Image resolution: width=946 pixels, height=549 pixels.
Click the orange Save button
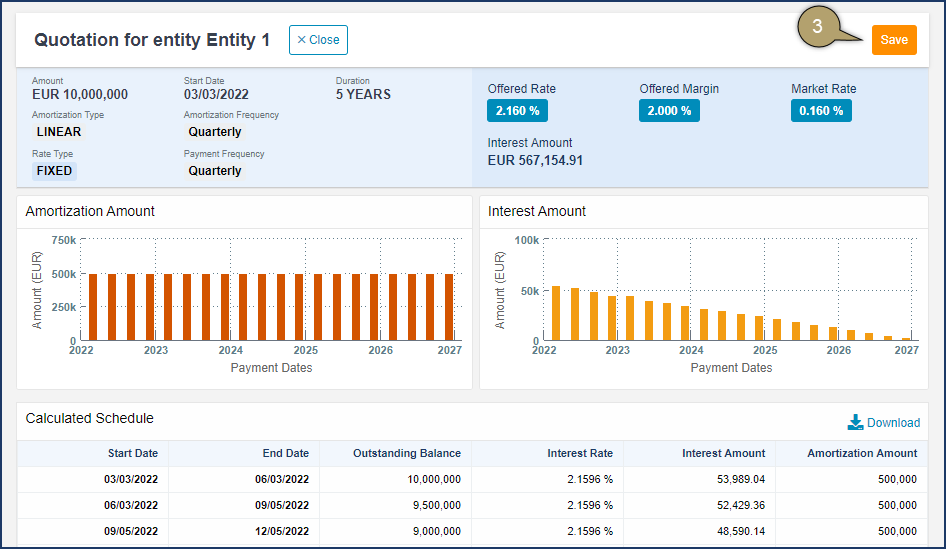click(x=893, y=40)
